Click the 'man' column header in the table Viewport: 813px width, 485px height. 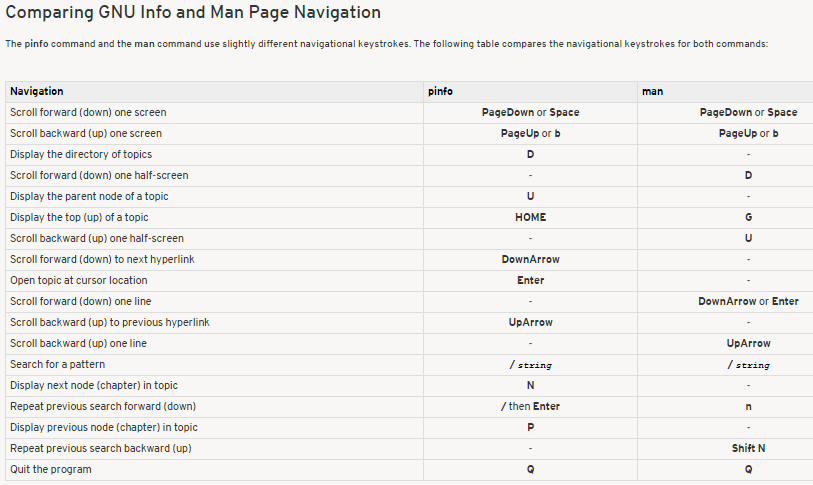[653, 91]
